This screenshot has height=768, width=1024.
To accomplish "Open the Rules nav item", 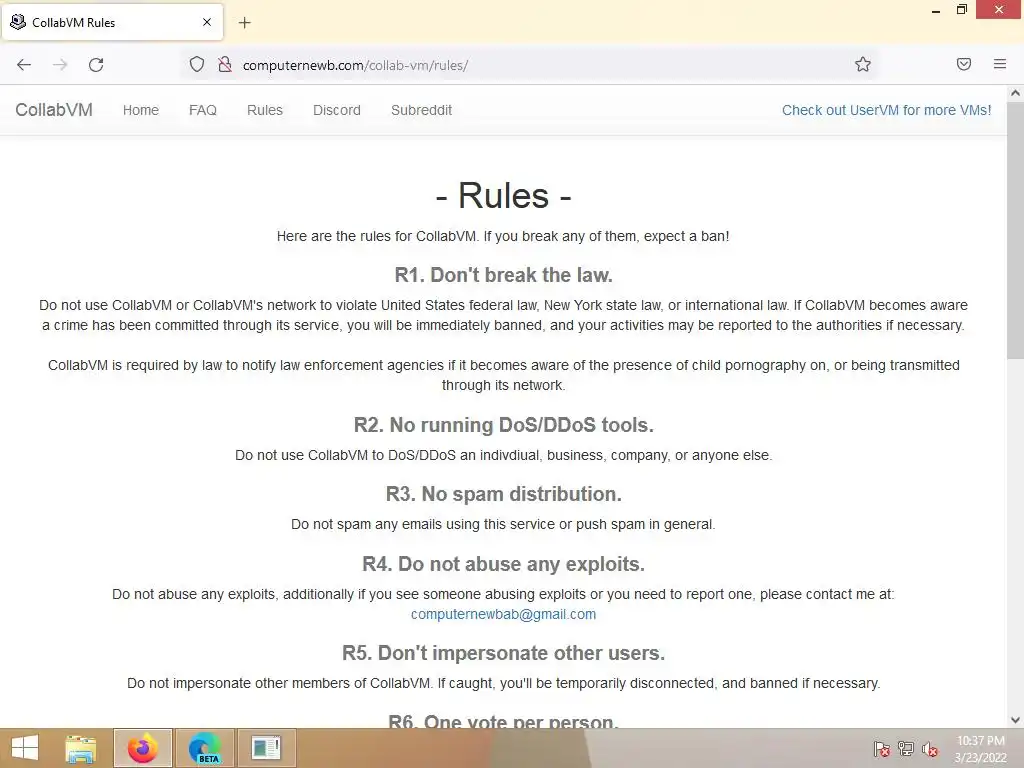I will (x=264, y=110).
